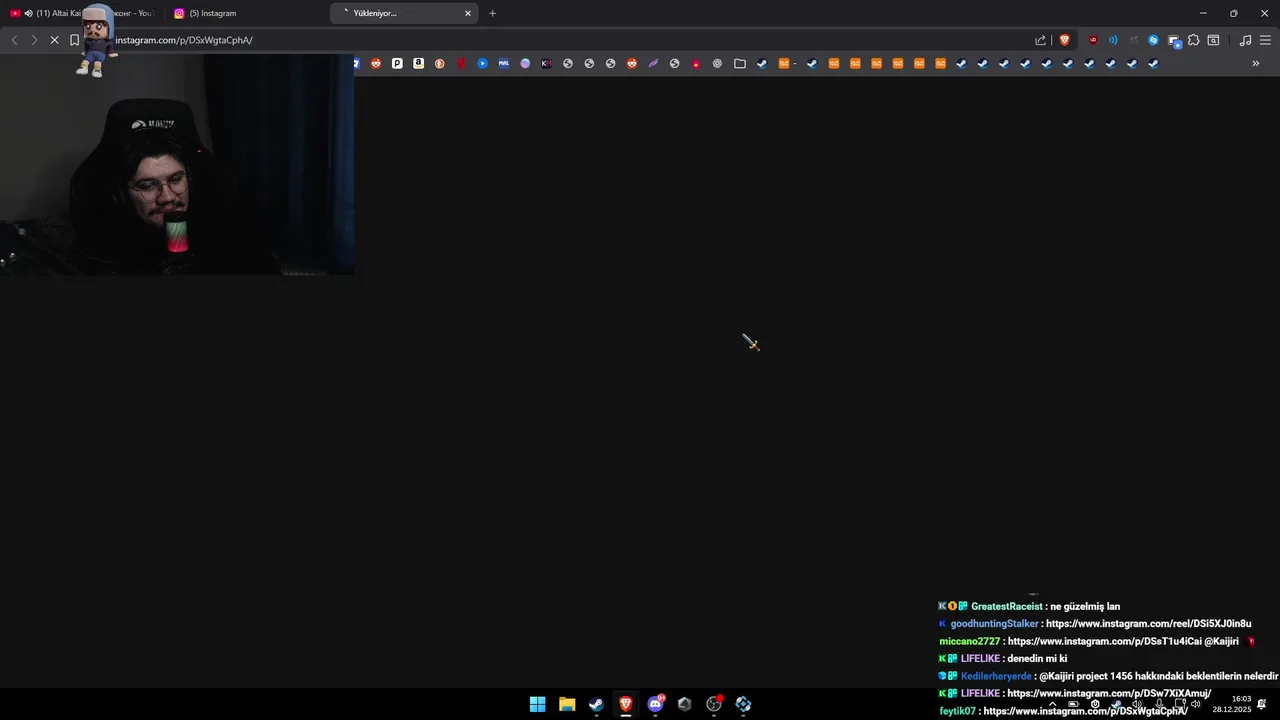Open the MAL bookmark
The image size is (1280, 720).
point(503,63)
